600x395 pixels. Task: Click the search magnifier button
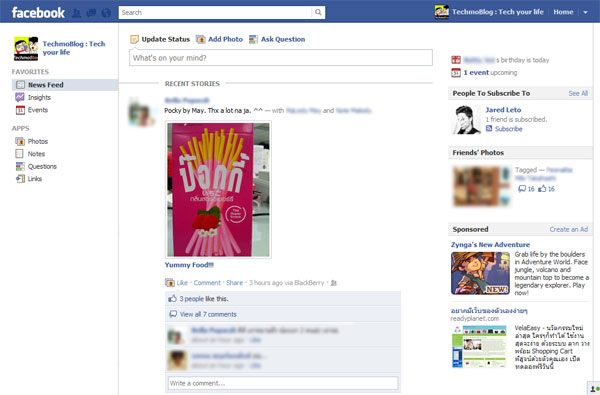[318, 12]
